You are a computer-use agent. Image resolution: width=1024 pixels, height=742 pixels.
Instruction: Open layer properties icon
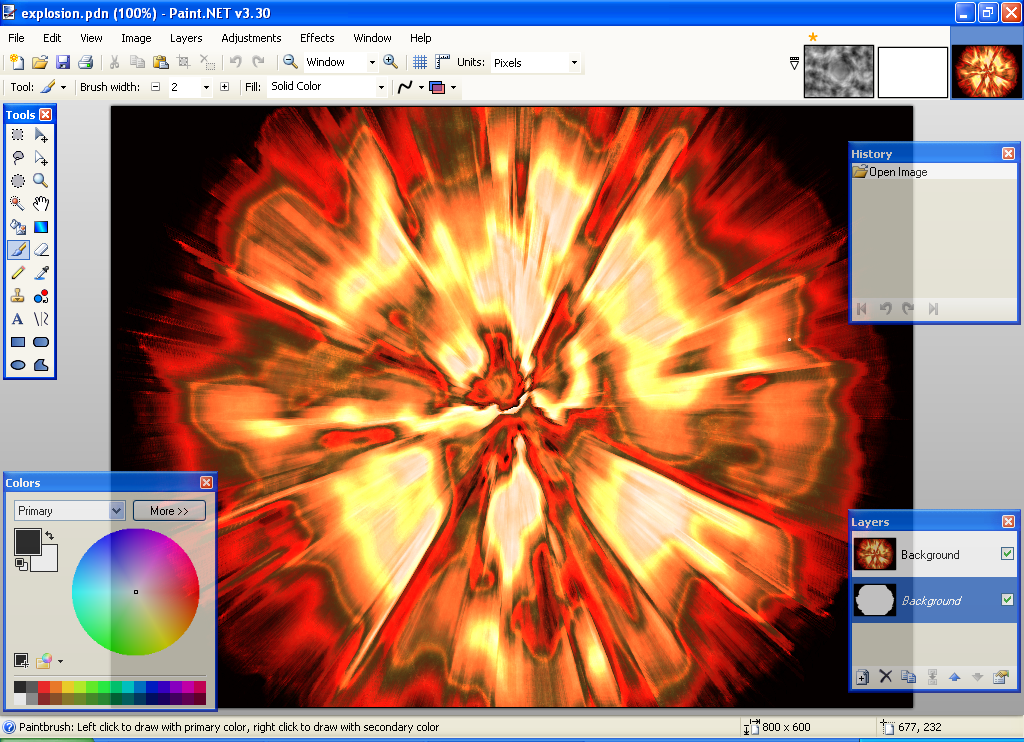tap(1000, 677)
